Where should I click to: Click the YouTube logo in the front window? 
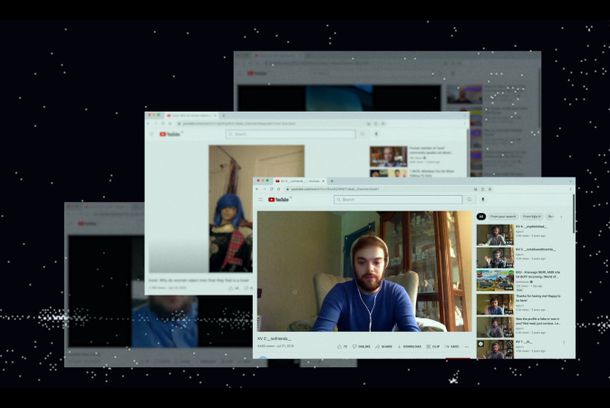click(x=279, y=200)
